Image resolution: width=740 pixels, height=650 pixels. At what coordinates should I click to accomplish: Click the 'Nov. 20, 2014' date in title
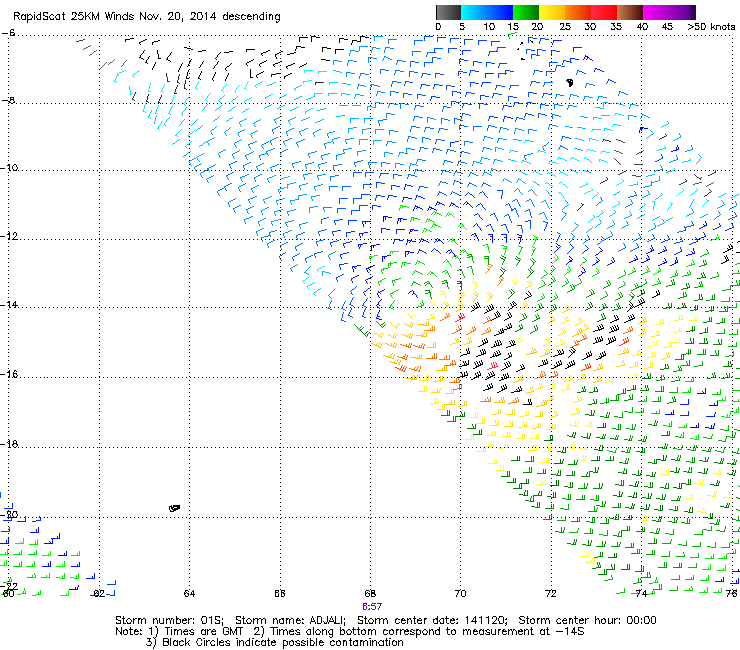tap(178, 17)
